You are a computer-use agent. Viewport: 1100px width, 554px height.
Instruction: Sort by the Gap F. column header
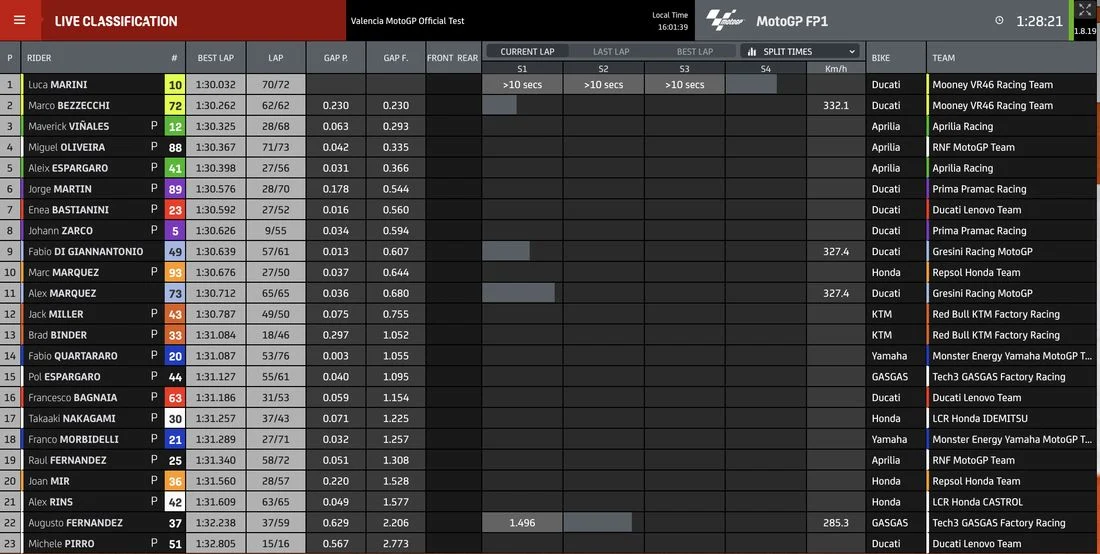tap(396, 58)
